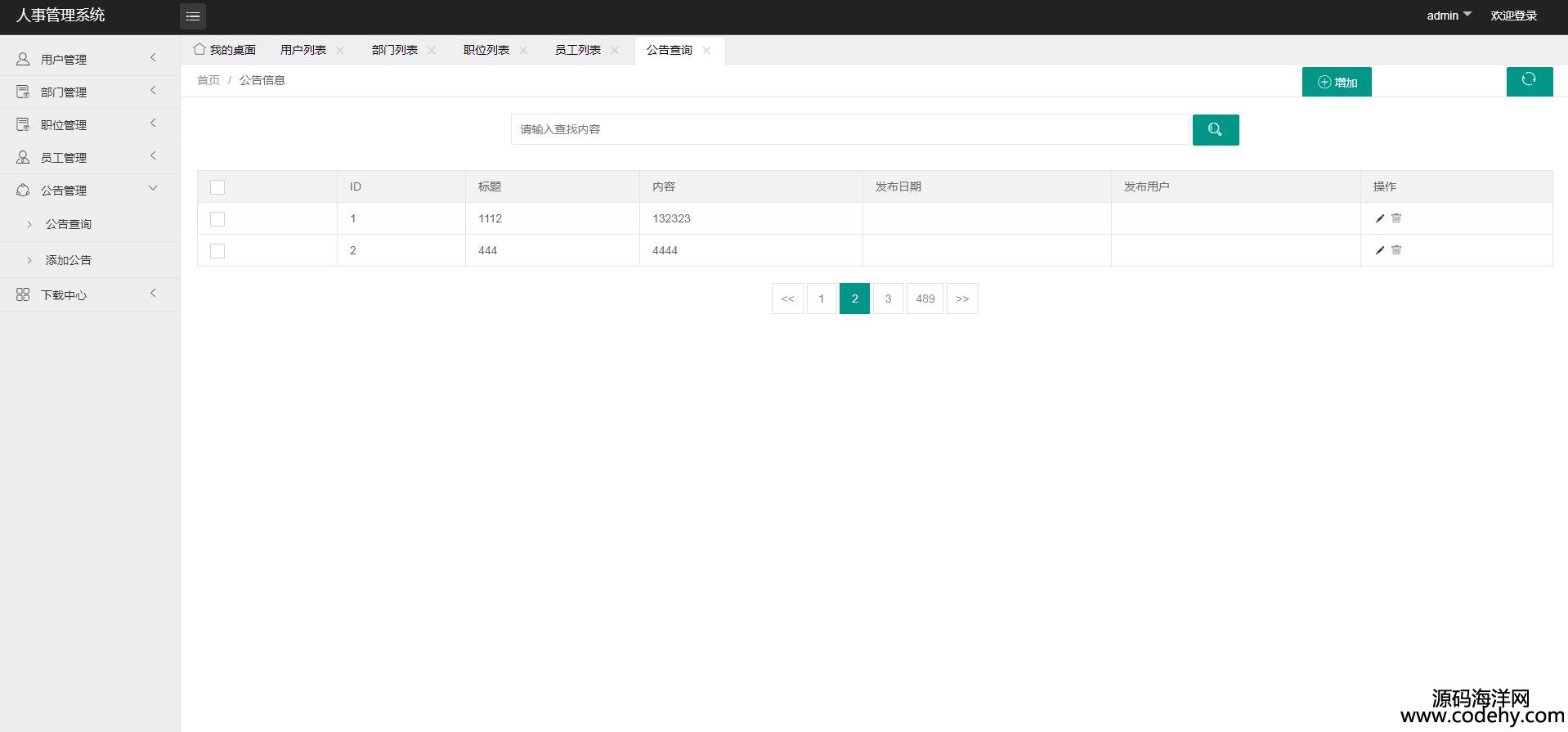The width and height of the screenshot is (1568, 732).
Task: Close the 公告查询 tab
Action: coord(706,51)
